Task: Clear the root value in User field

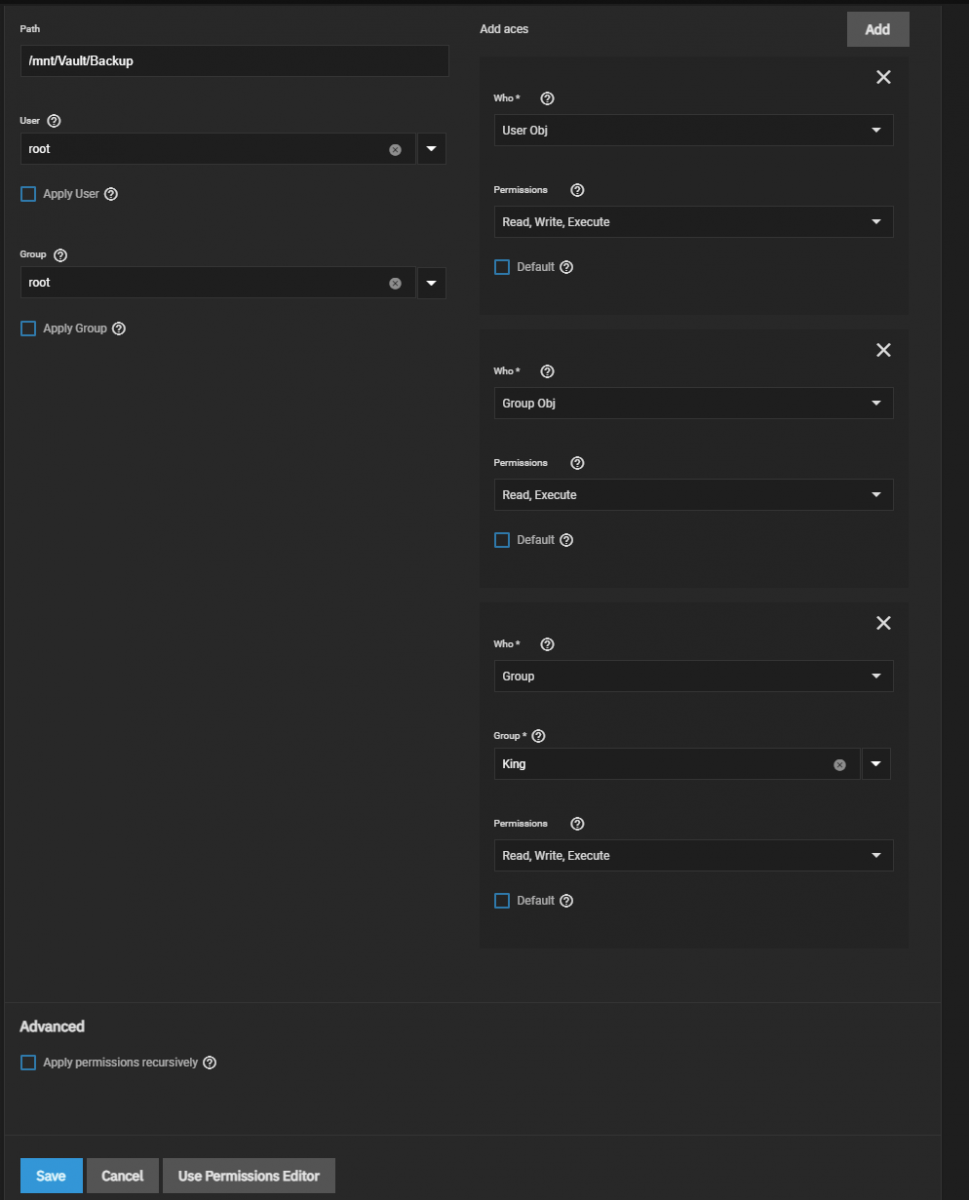Action: tap(395, 149)
